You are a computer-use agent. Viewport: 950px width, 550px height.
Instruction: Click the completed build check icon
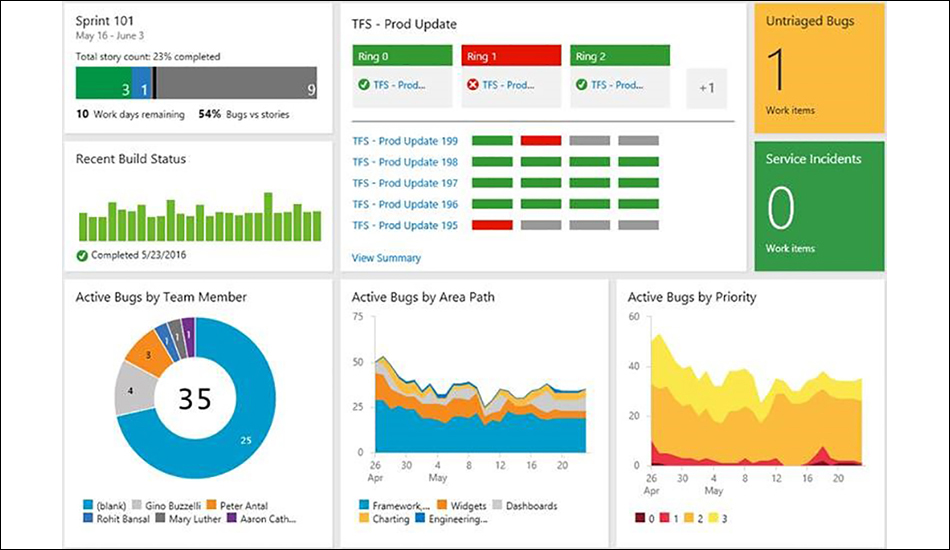pos(82,256)
